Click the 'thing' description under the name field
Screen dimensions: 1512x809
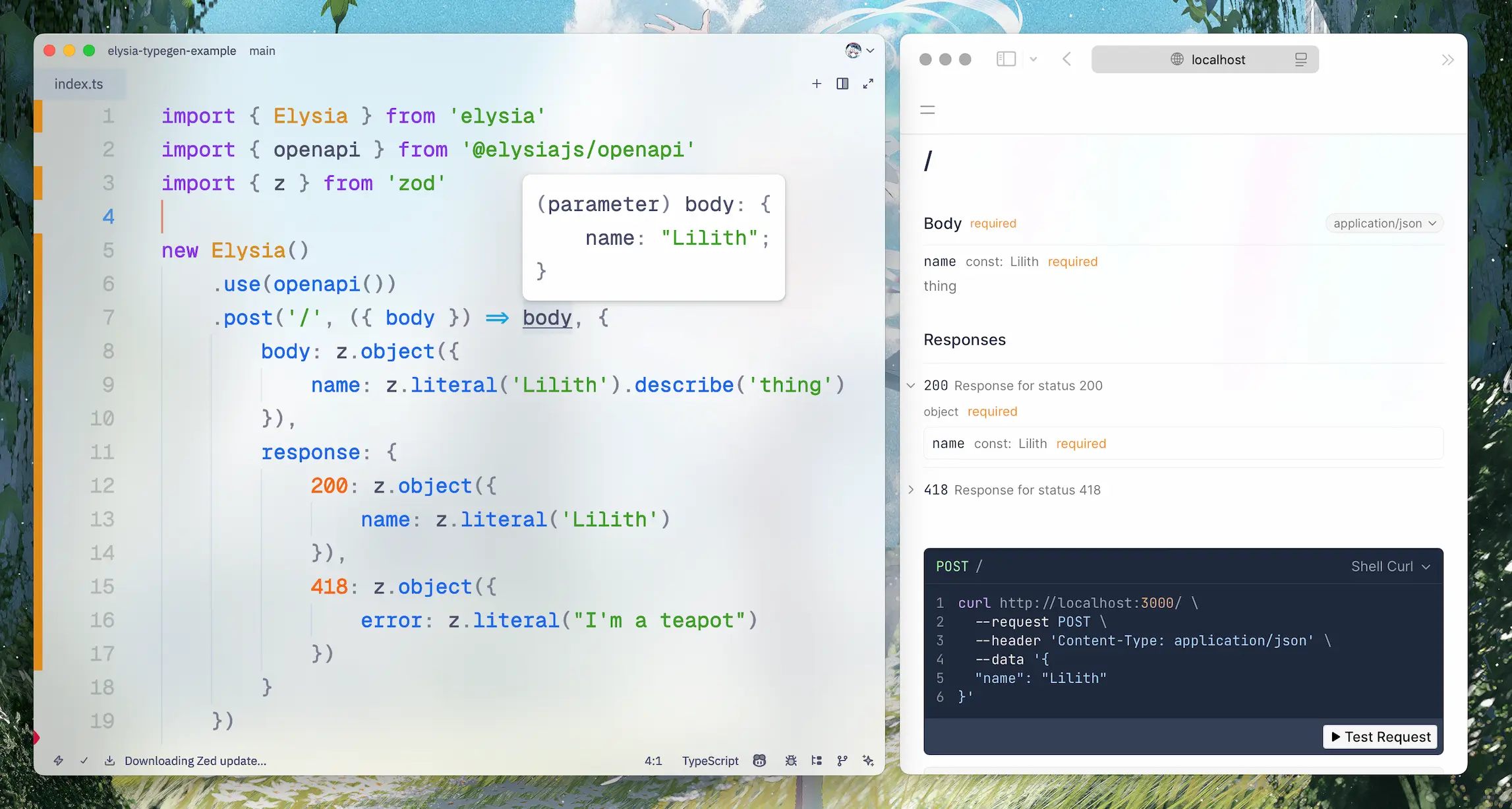pos(939,286)
